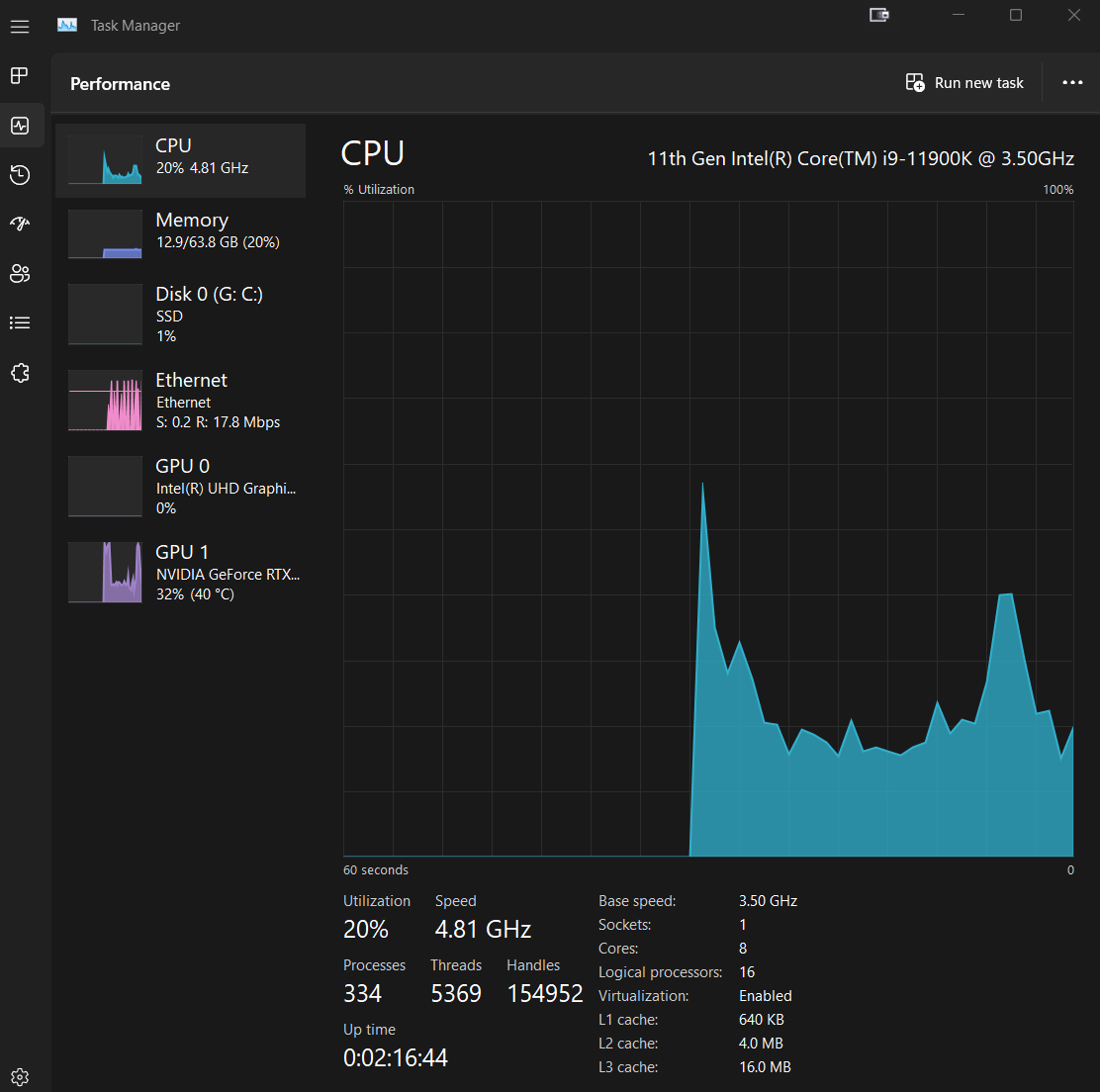Maximize the Task Manager window

click(x=1016, y=15)
